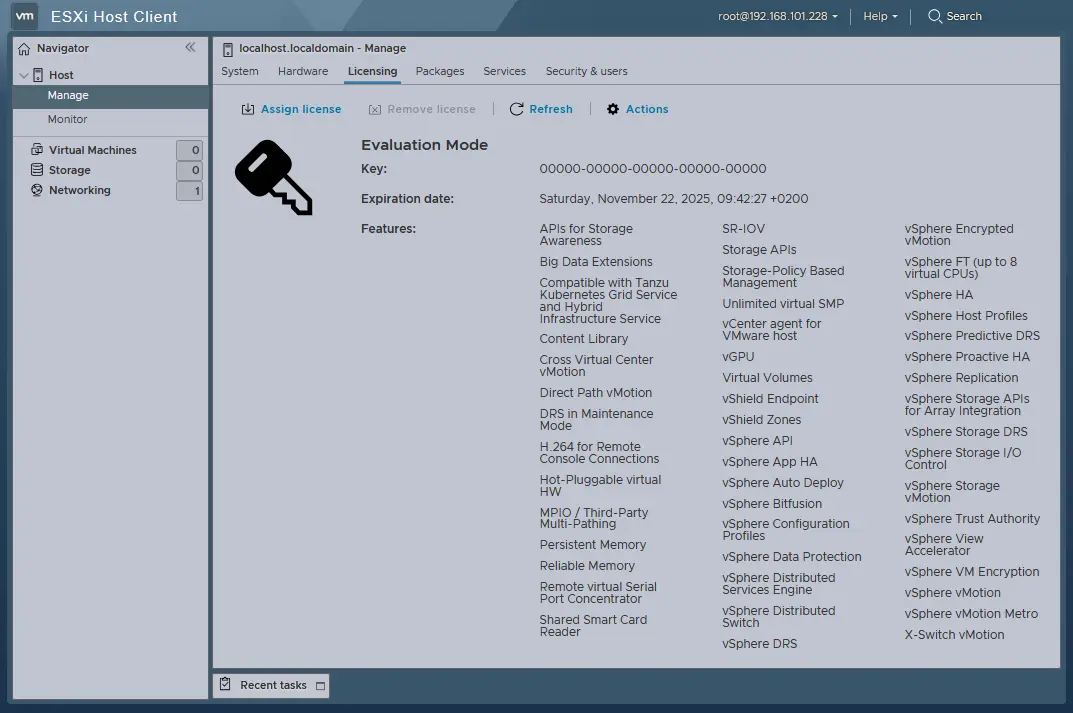The width and height of the screenshot is (1073, 713).
Task: Open Networking in Navigator
Action: click(79, 190)
